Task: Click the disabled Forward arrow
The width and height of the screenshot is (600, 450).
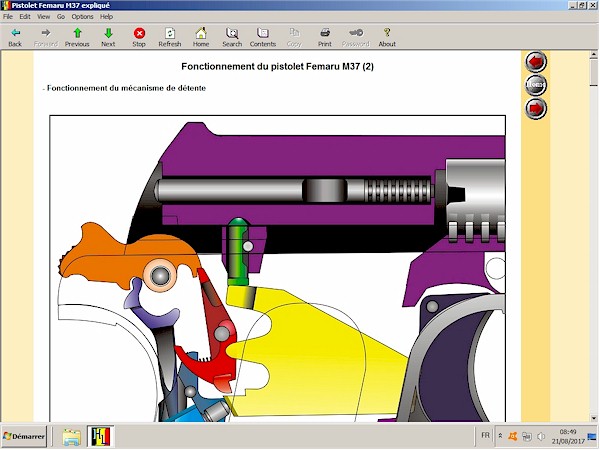Action: pyautogui.click(x=46, y=37)
